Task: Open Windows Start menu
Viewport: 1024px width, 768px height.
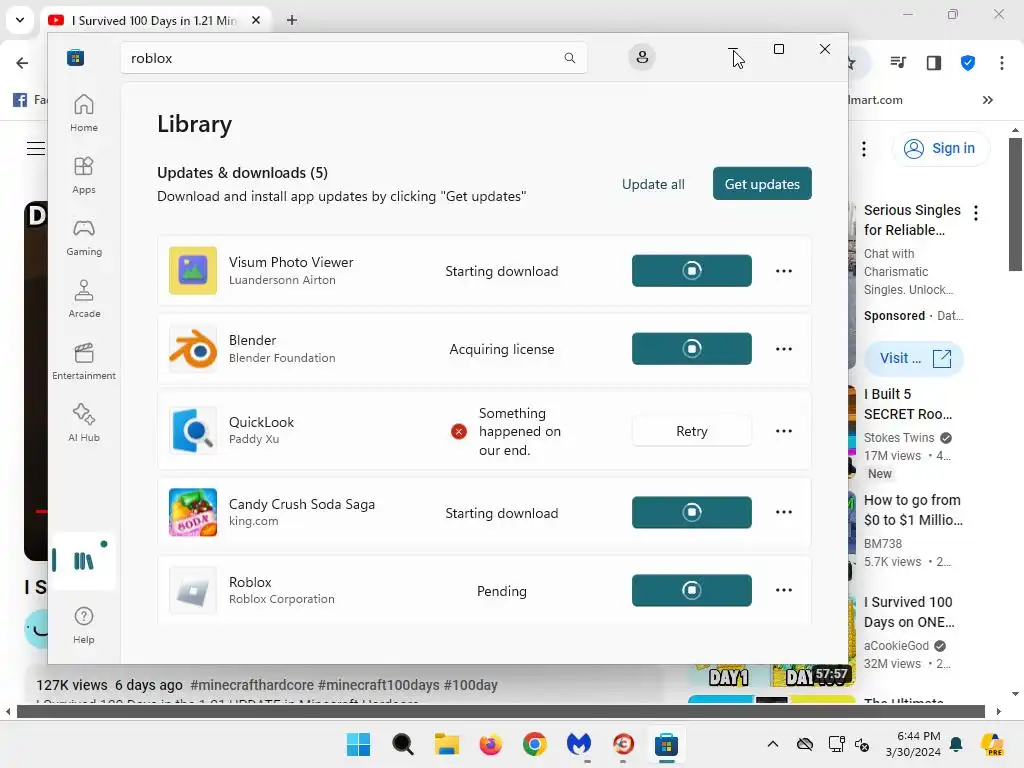Action: coord(359,744)
